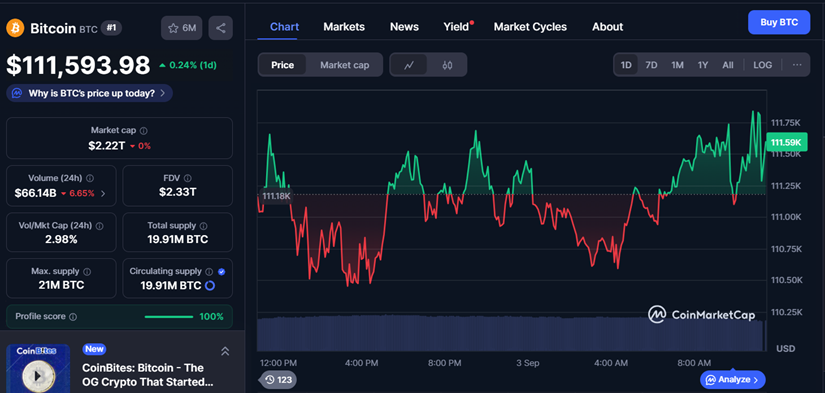Click the $2.22T market cap value
825x393 pixels.
[x=107, y=146]
